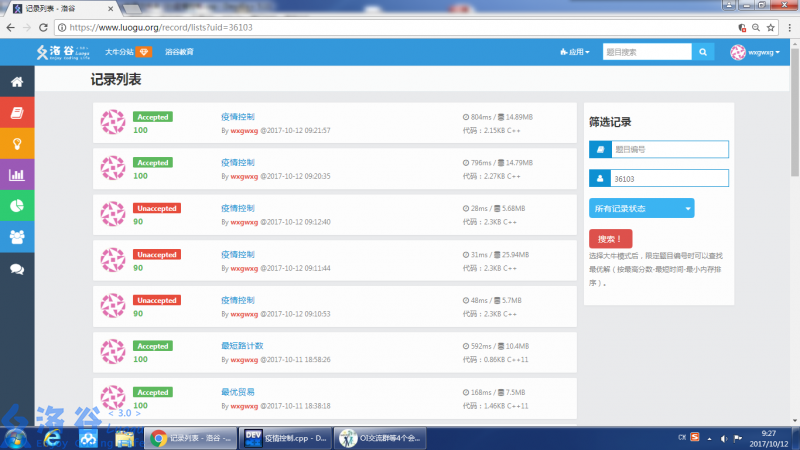
Task: Open the 最短路计数 problem link
Action: click(x=242, y=346)
